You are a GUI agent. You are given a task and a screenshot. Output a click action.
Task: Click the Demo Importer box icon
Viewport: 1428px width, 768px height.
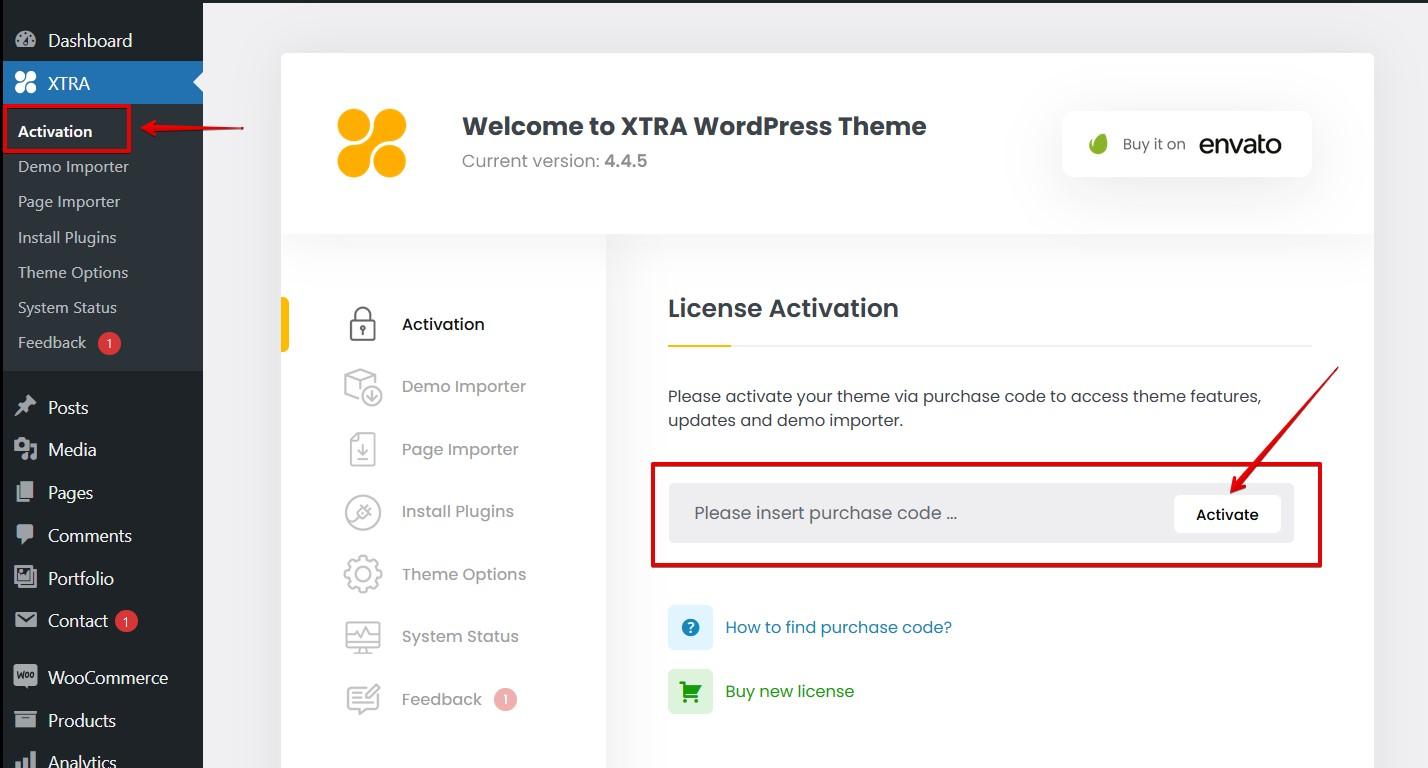tap(362, 387)
